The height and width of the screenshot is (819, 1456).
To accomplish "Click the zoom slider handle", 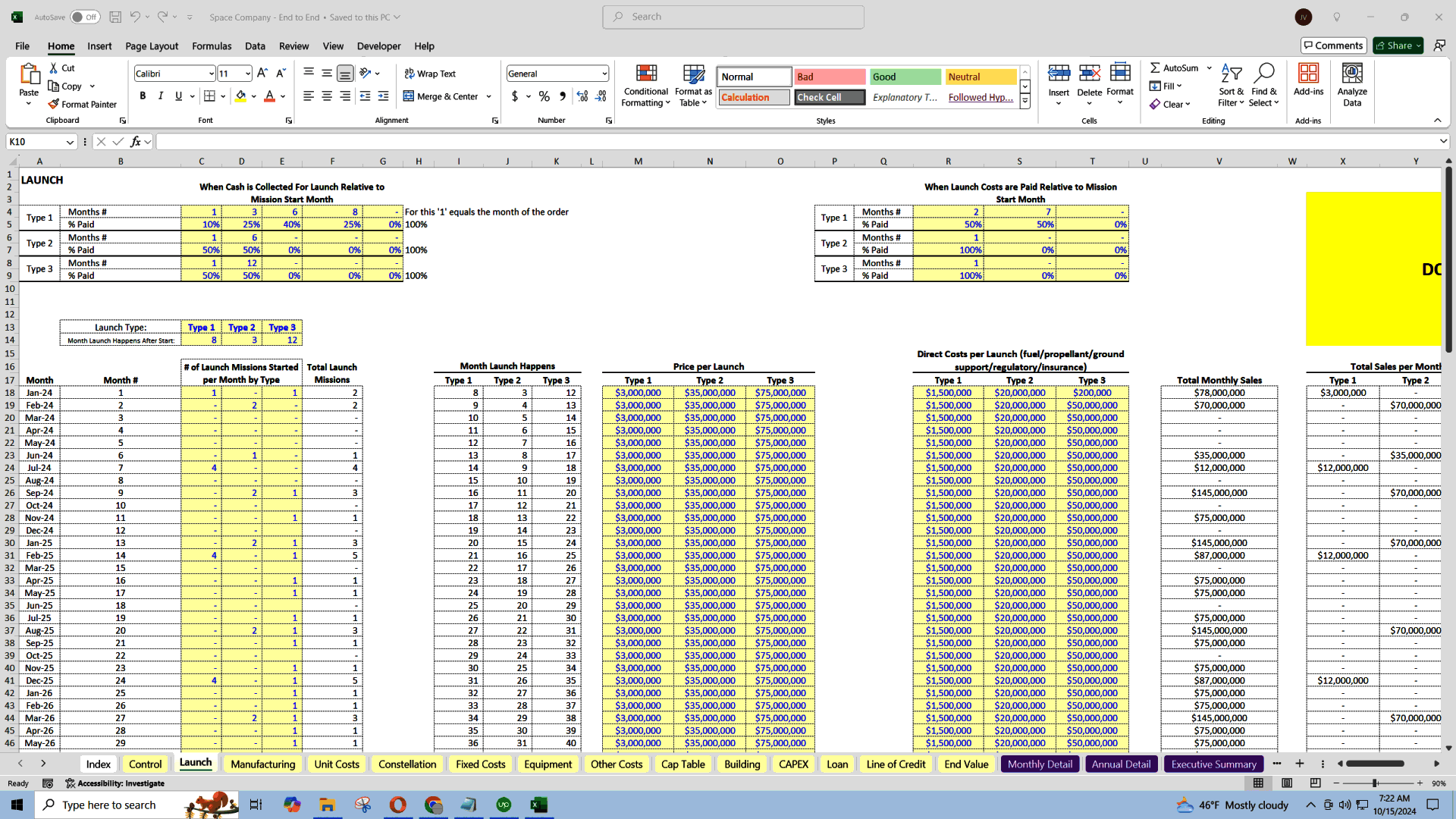I will point(1375,783).
